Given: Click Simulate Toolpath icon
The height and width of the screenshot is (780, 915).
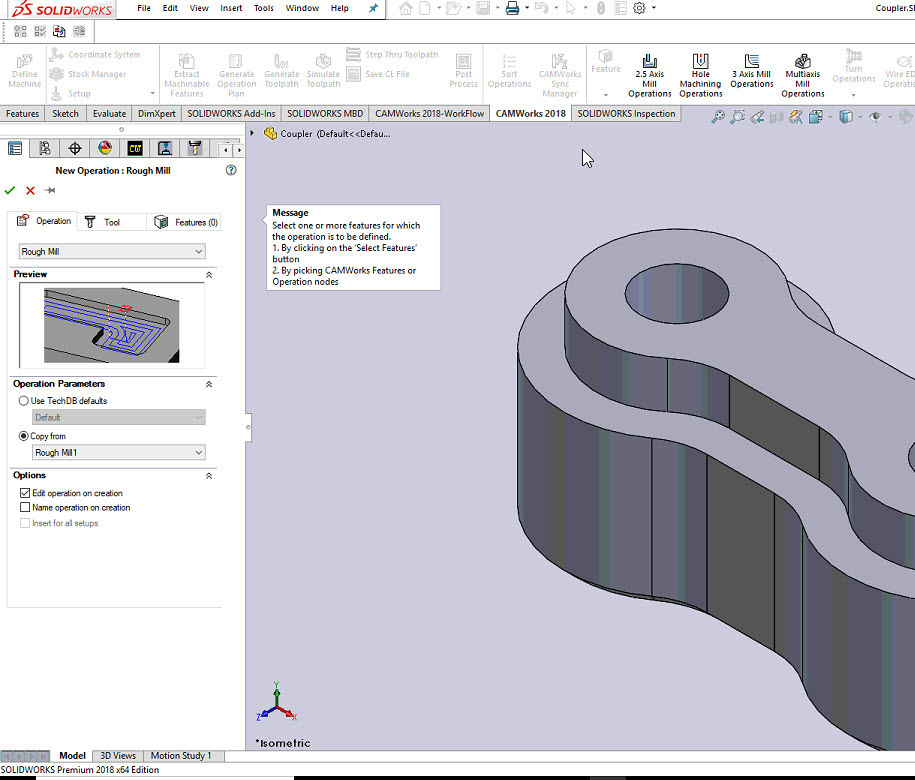Looking at the screenshot, I should coord(323,71).
